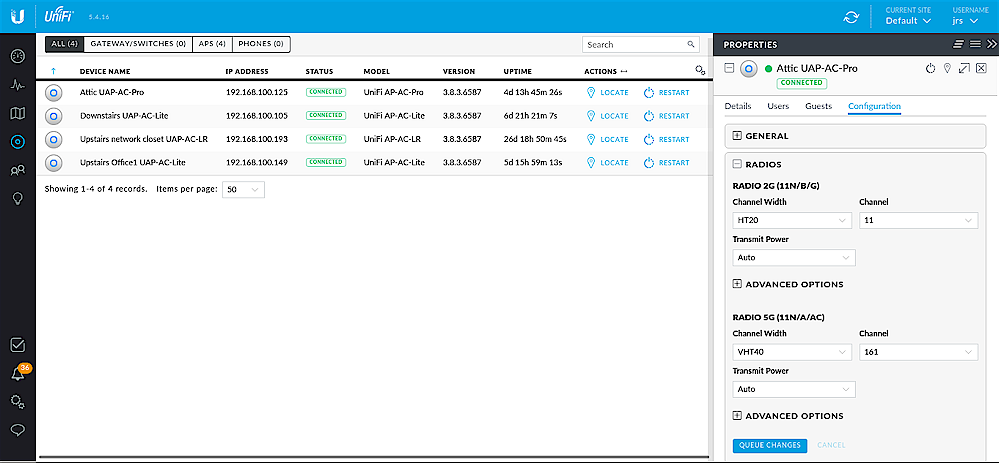
Task: Click device icon for Upstairs Office1 row
Action: [x=54, y=163]
